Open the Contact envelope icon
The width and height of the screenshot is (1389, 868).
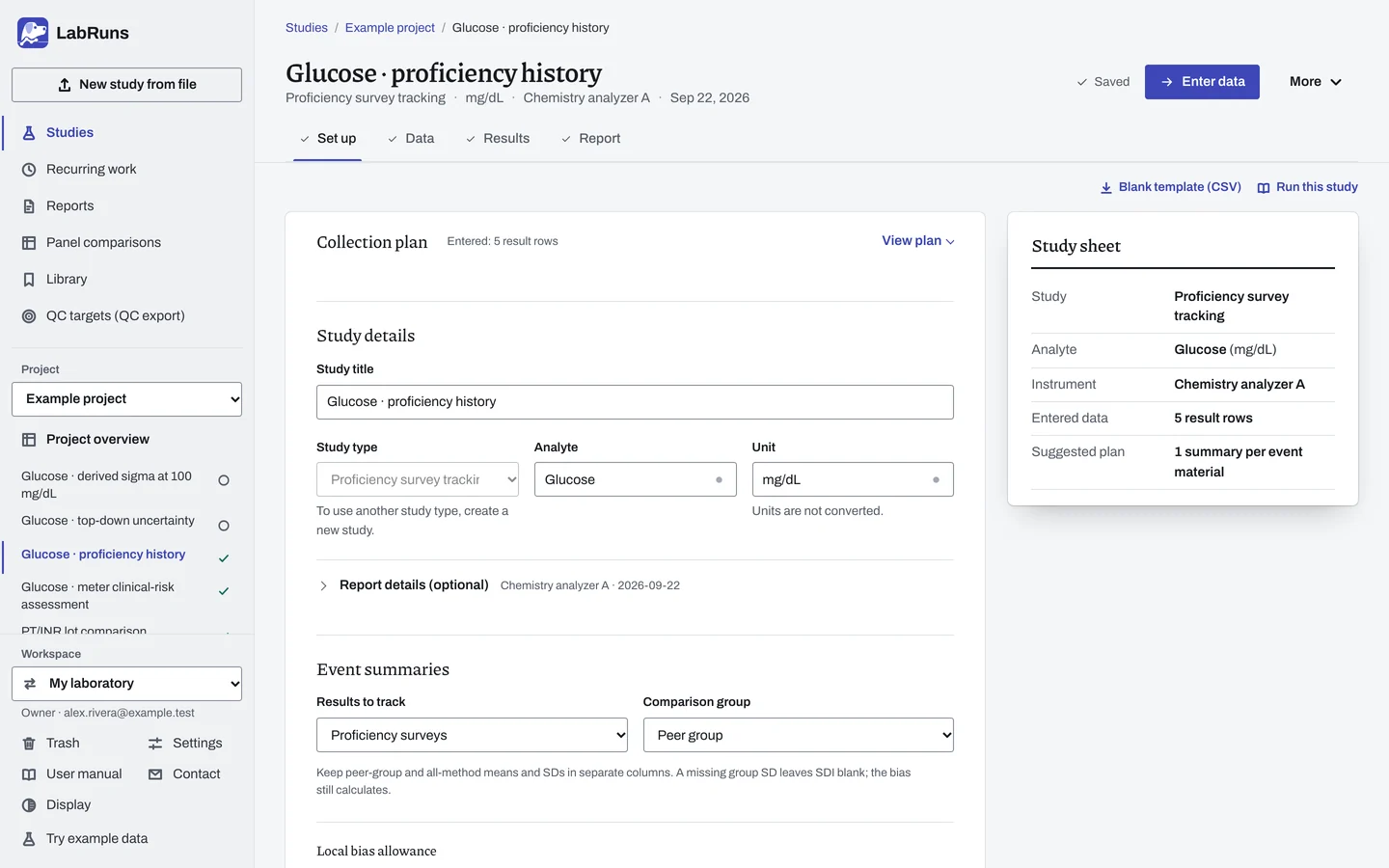tap(155, 774)
